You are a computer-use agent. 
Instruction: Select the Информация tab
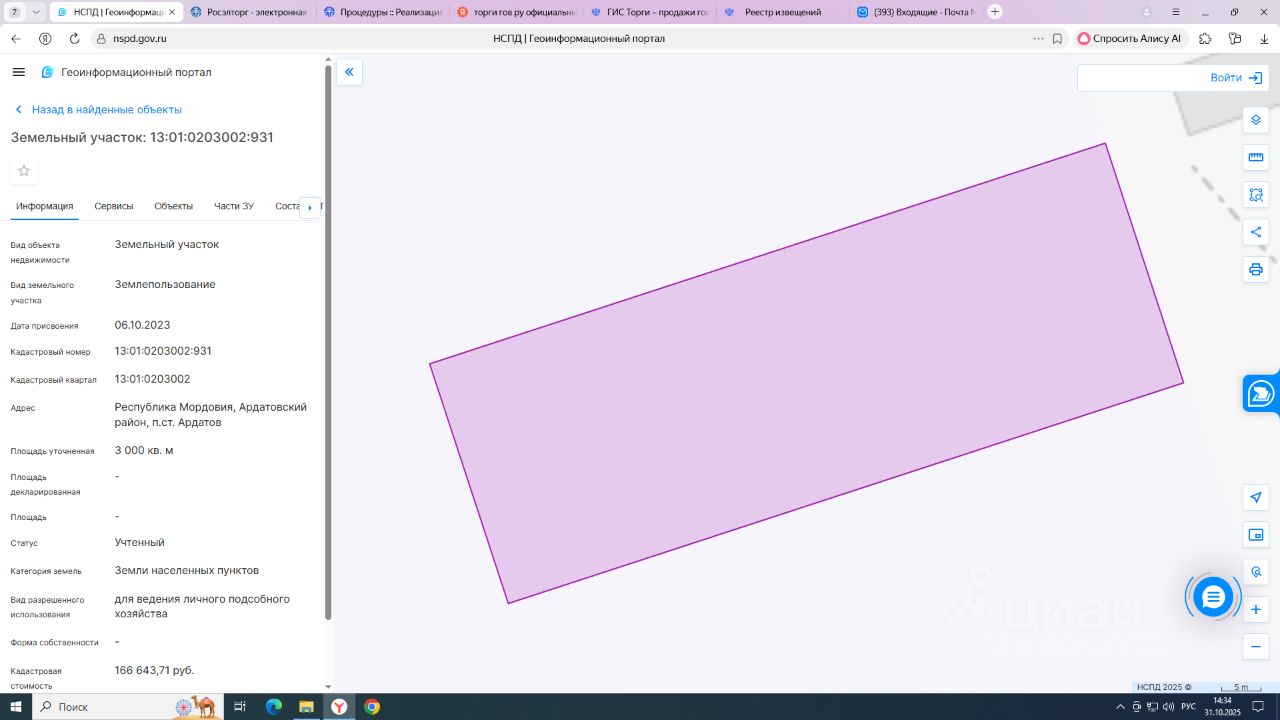point(45,206)
